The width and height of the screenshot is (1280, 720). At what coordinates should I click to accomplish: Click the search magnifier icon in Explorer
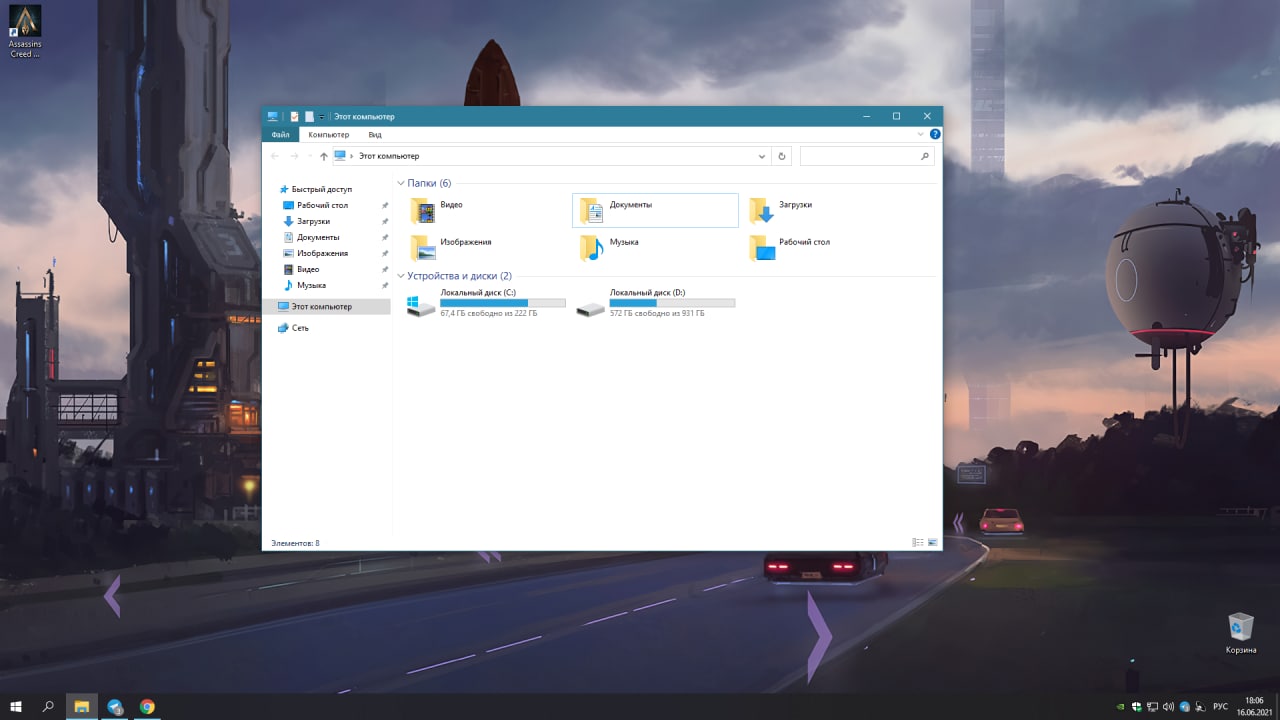[924, 156]
